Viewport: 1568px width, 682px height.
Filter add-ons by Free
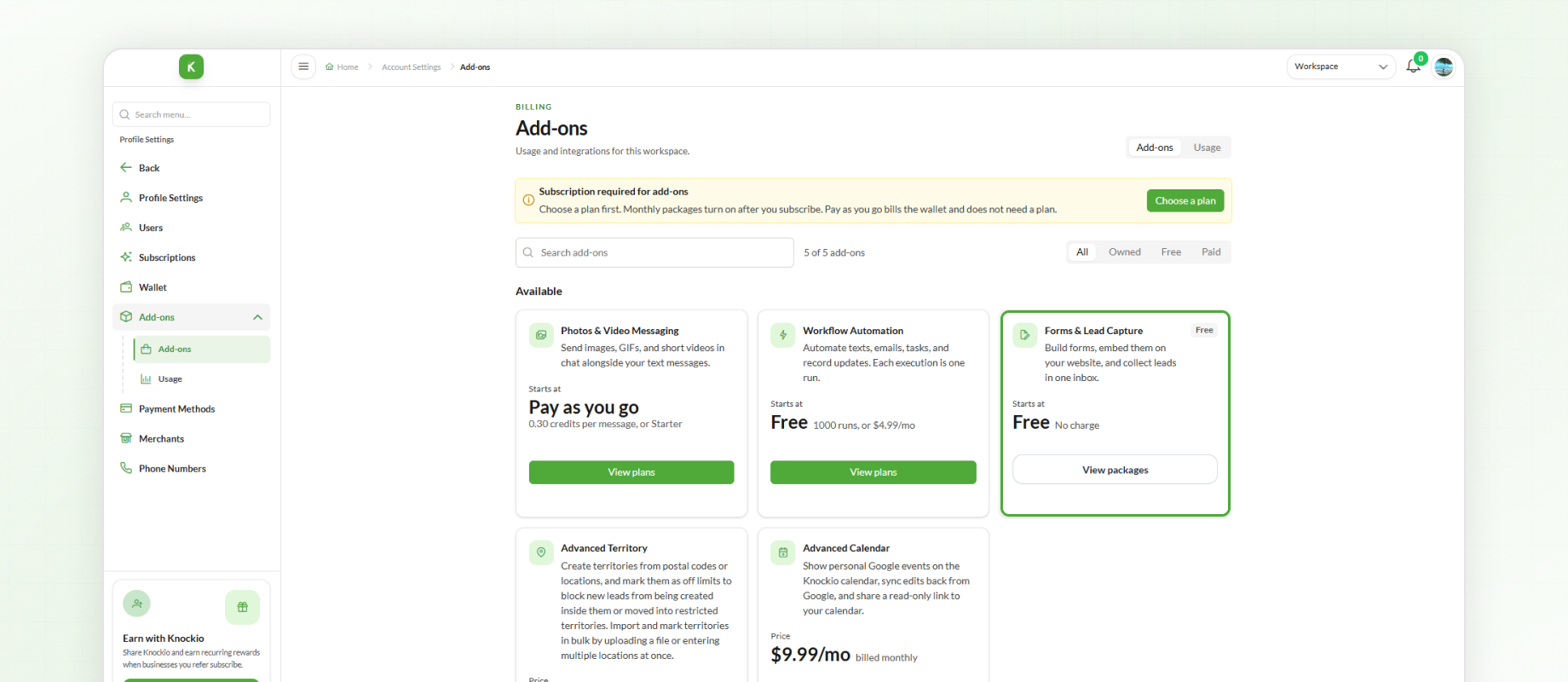(x=1171, y=252)
